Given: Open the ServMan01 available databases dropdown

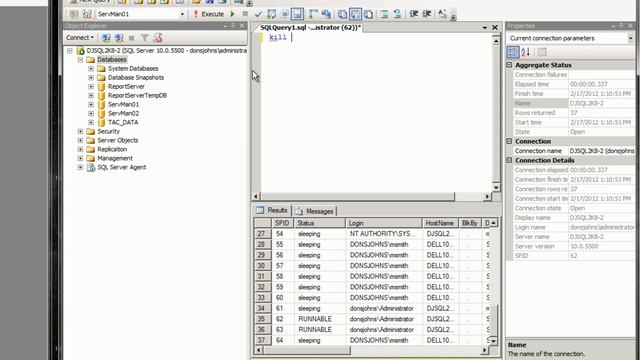Looking at the screenshot, I should click(182, 14).
